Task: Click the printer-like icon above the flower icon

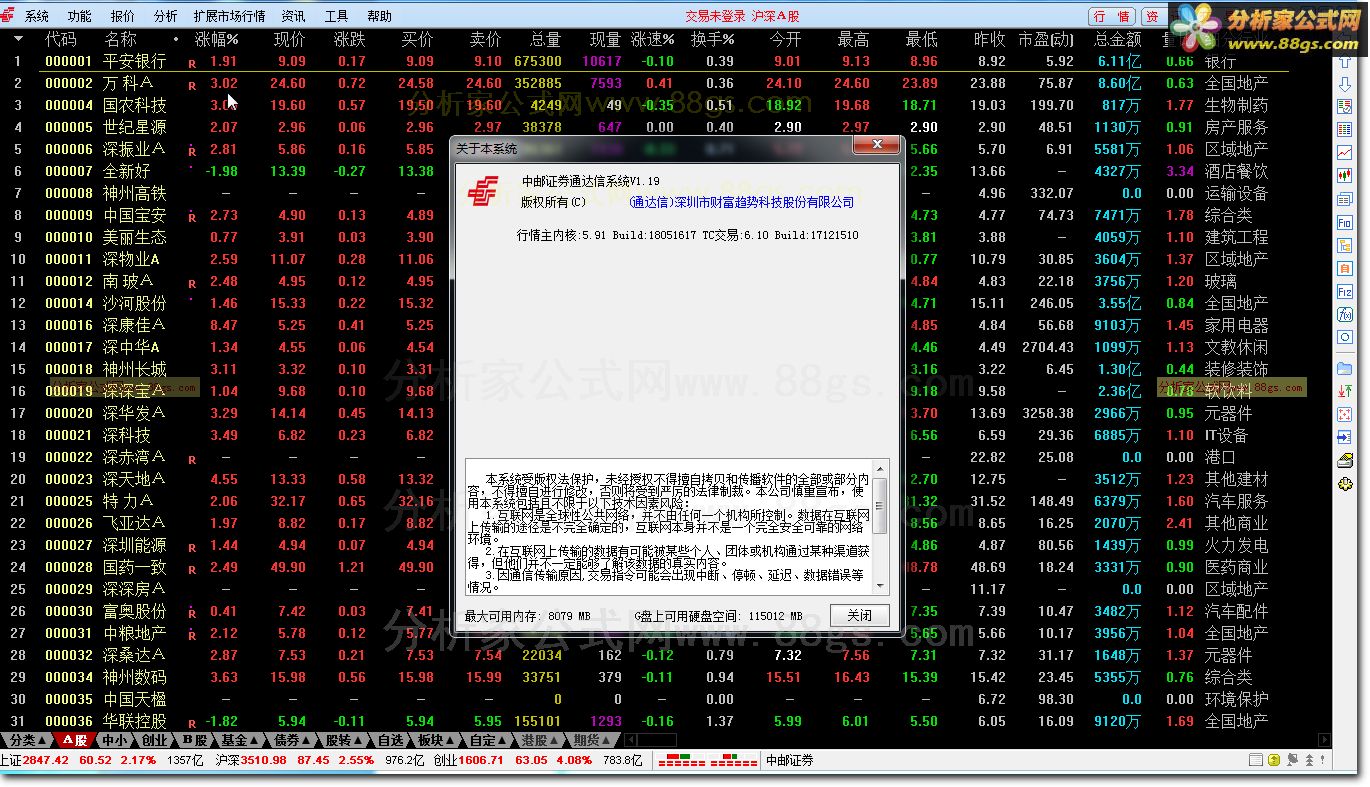Action: pyautogui.click(x=1344, y=461)
